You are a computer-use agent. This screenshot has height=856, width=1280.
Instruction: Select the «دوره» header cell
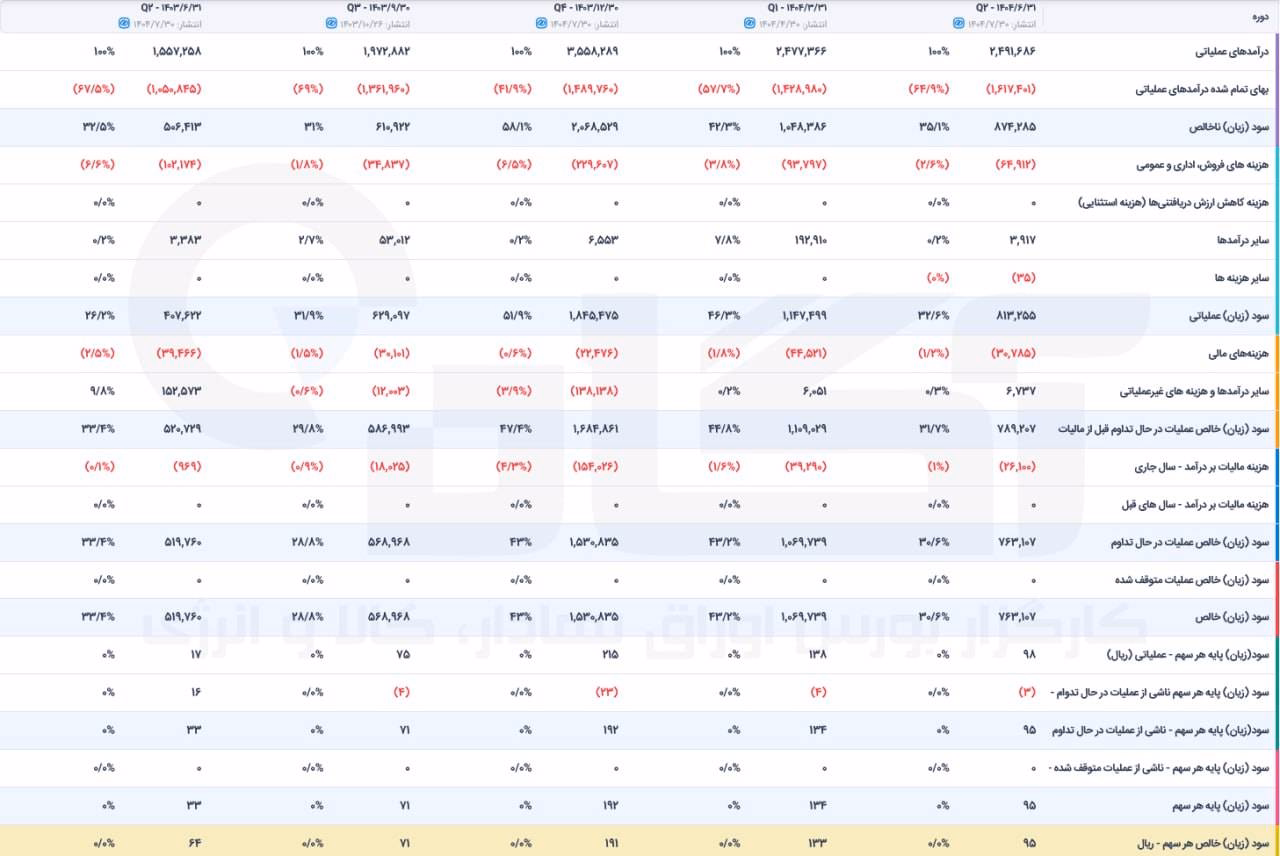(x=1262, y=16)
